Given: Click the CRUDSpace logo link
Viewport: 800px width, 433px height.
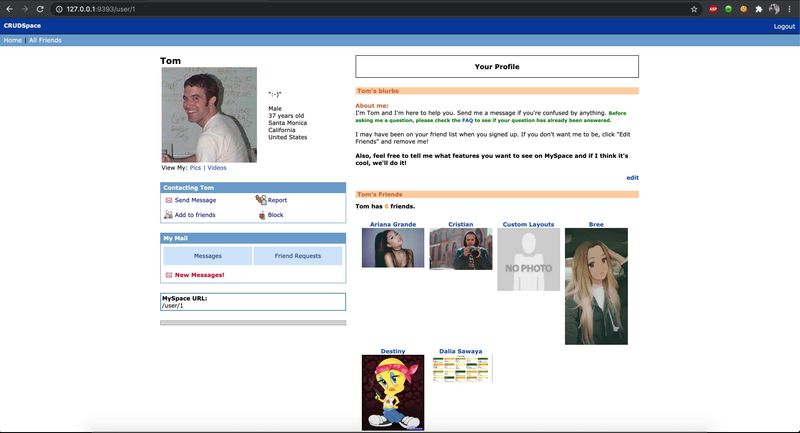Looking at the screenshot, I should (22, 26).
